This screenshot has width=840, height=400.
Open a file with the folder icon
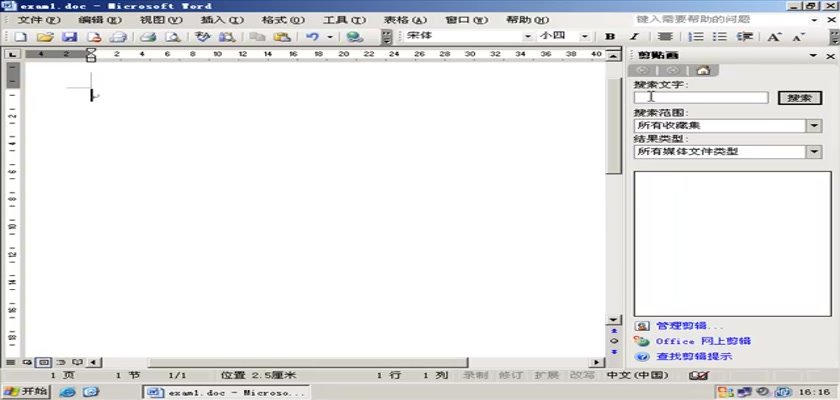tap(45, 37)
